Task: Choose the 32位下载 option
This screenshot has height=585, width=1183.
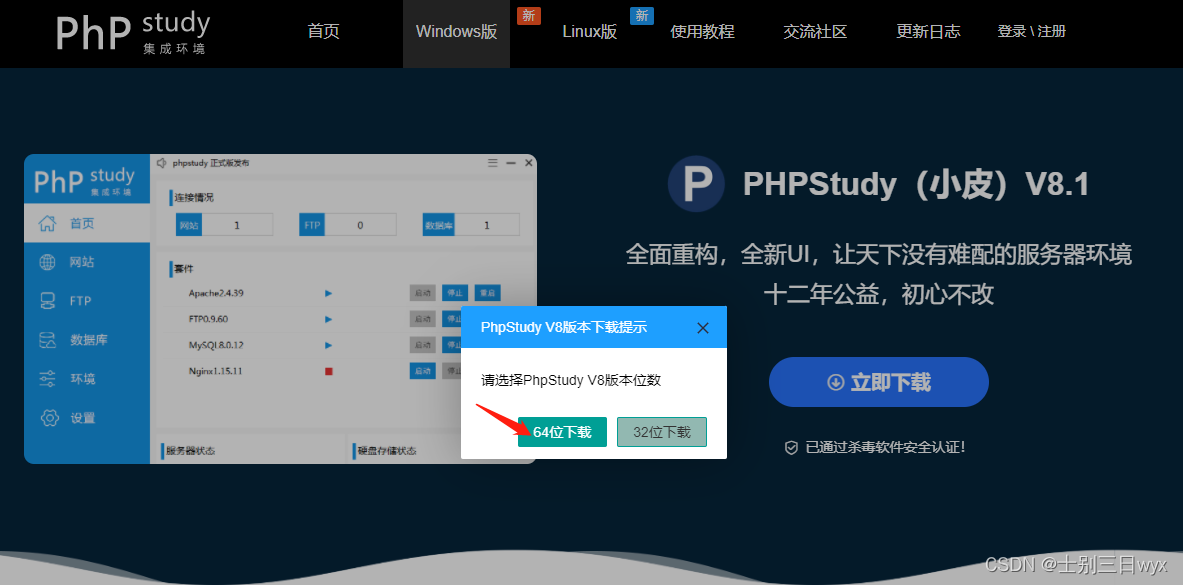Action: tap(661, 432)
